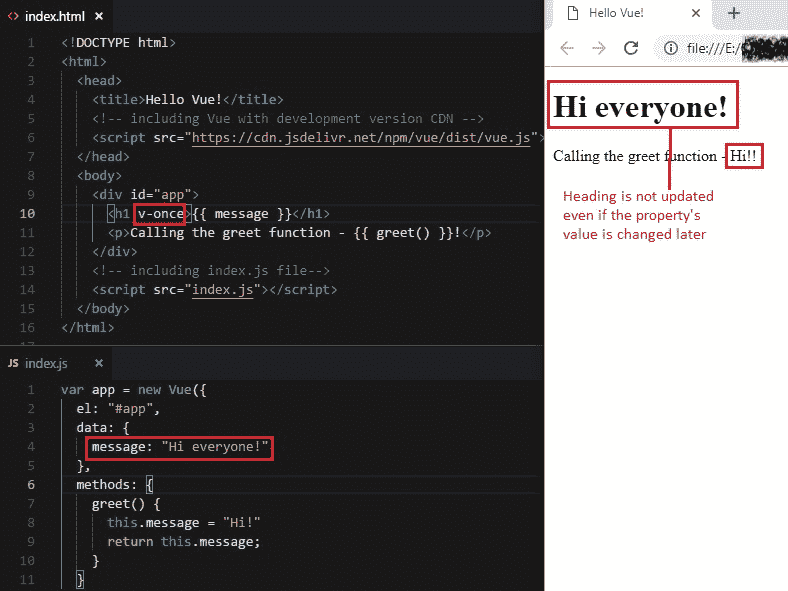Click the message: "Hi everyone!" data property
The image size is (788, 591).
point(180,447)
